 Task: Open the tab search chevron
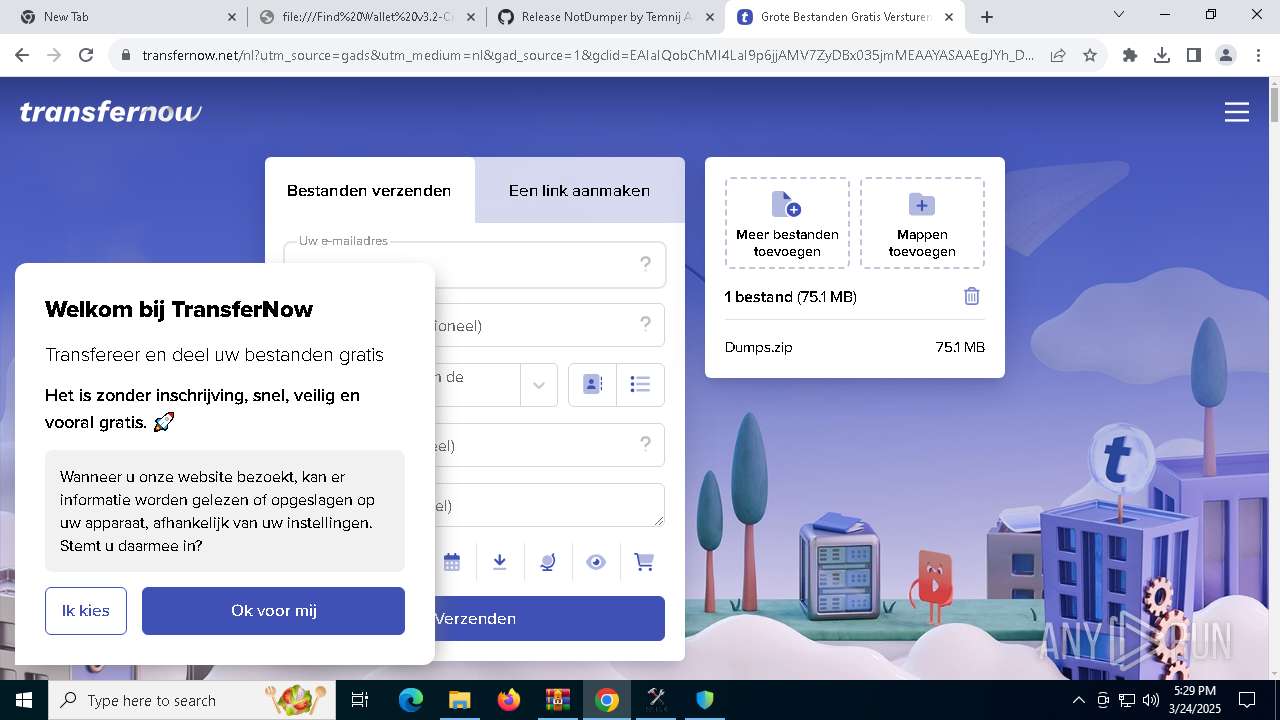point(1119,15)
